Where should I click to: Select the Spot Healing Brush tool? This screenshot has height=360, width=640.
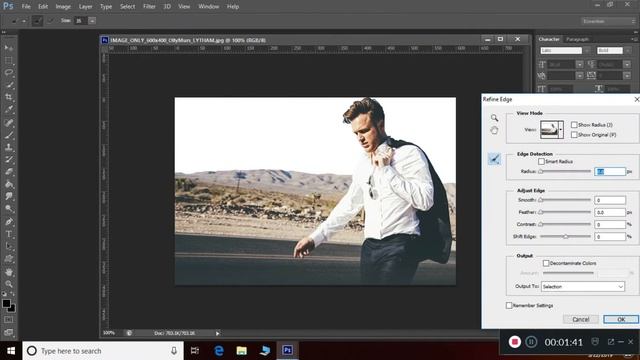[x=9, y=122]
